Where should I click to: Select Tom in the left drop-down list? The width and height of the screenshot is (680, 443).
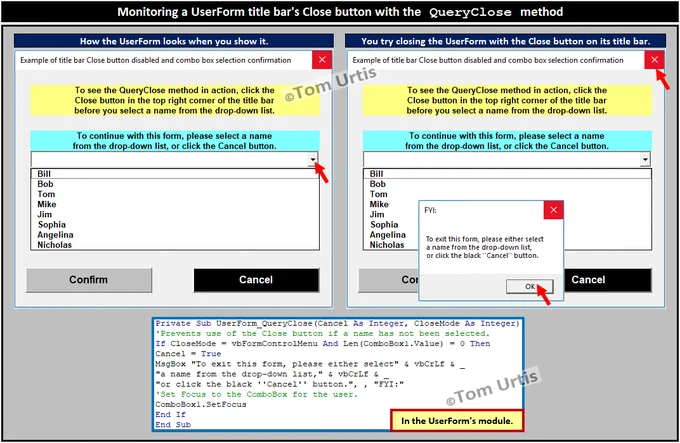(175, 194)
